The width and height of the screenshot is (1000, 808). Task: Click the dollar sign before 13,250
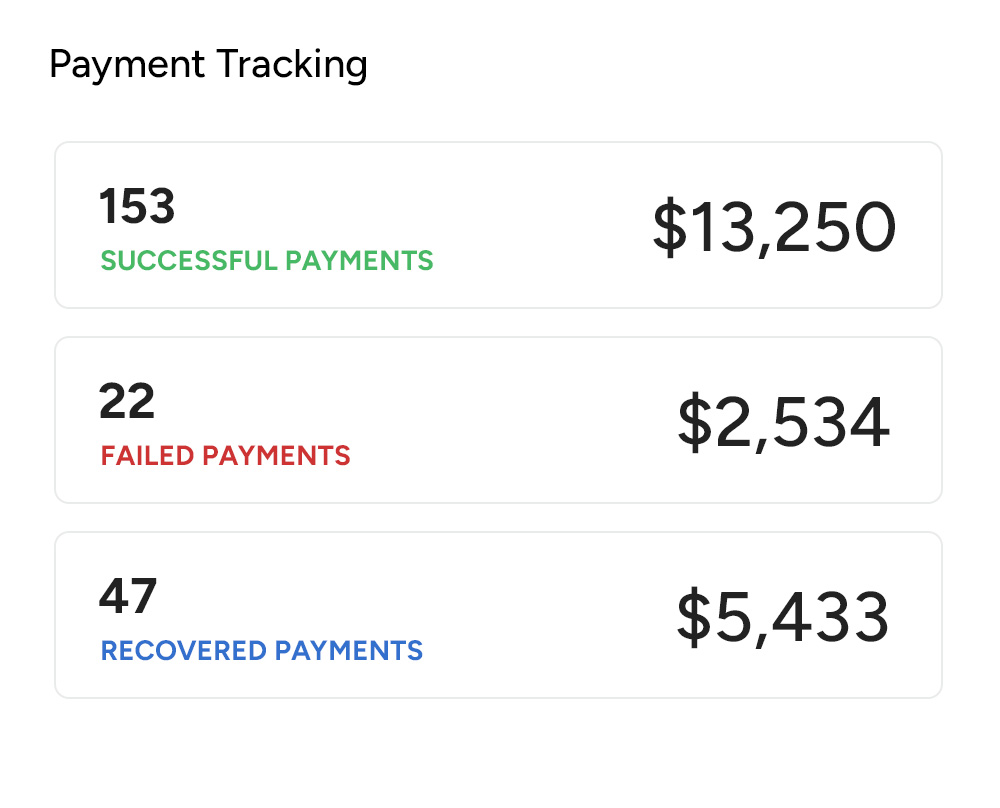[x=668, y=227]
